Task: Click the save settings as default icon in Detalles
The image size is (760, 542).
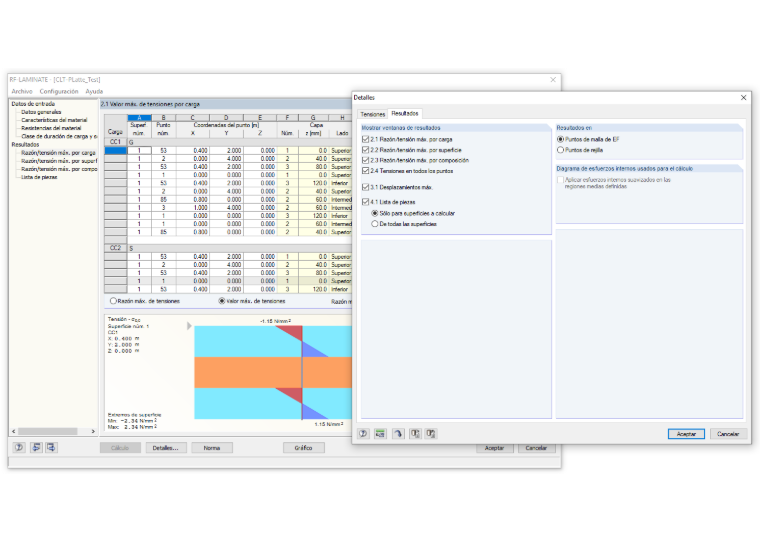Action: (431, 433)
